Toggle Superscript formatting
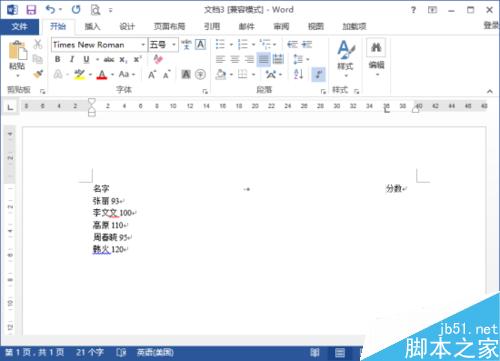Screen dimensions: 500x361 [137, 59]
